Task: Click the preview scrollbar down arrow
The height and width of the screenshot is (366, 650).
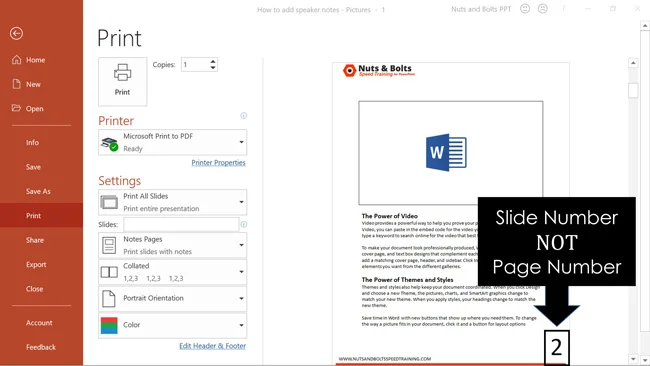Action: tap(633, 359)
